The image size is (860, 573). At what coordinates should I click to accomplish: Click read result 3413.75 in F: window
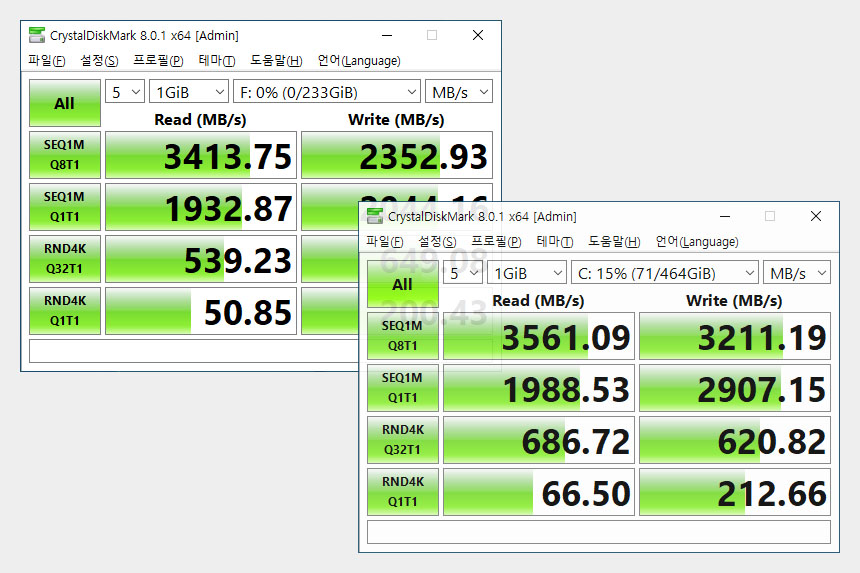[201, 155]
